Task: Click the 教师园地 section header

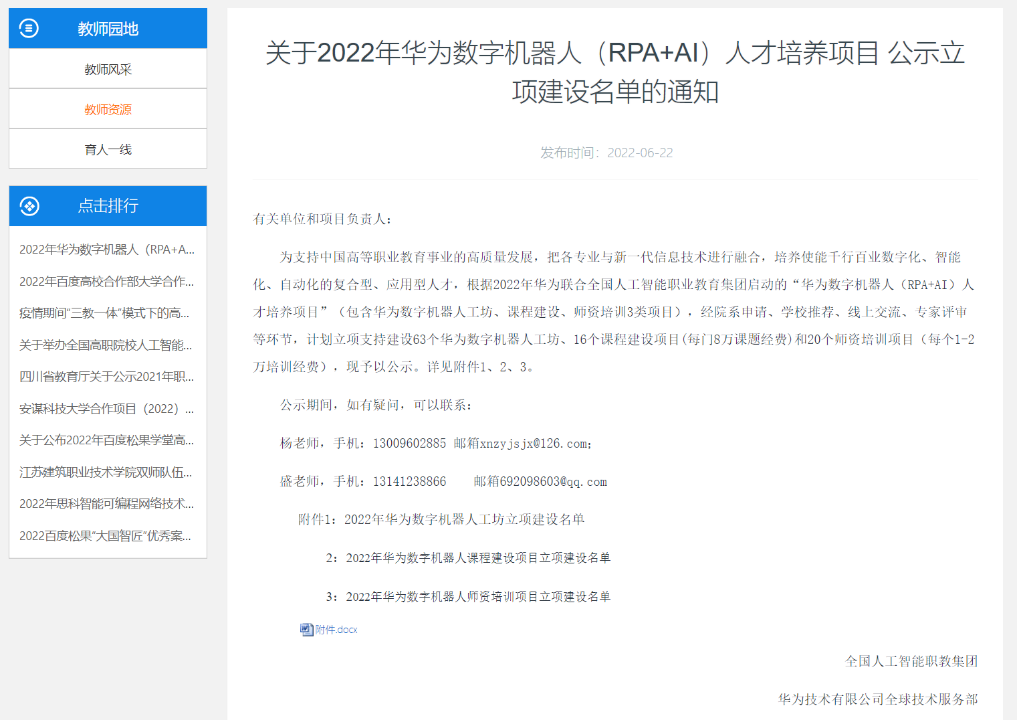Action: [108, 29]
